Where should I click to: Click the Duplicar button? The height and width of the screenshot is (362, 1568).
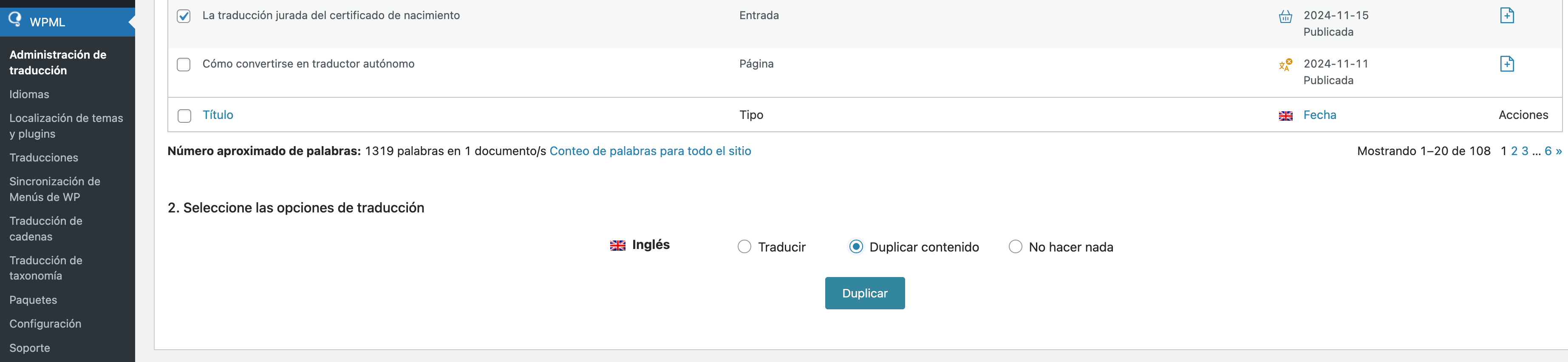pyautogui.click(x=864, y=293)
